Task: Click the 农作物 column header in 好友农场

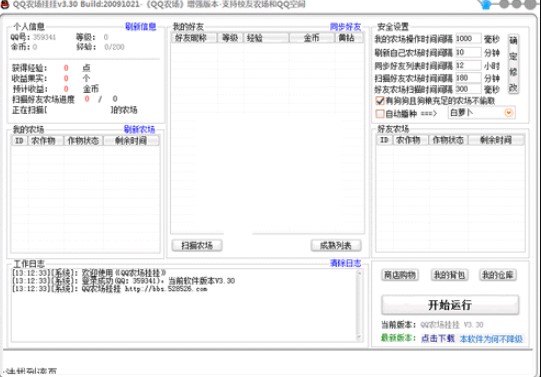Action: 410,140
